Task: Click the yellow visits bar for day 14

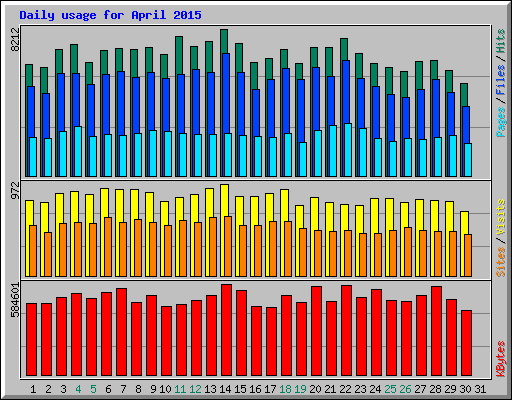Action: (x=224, y=200)
